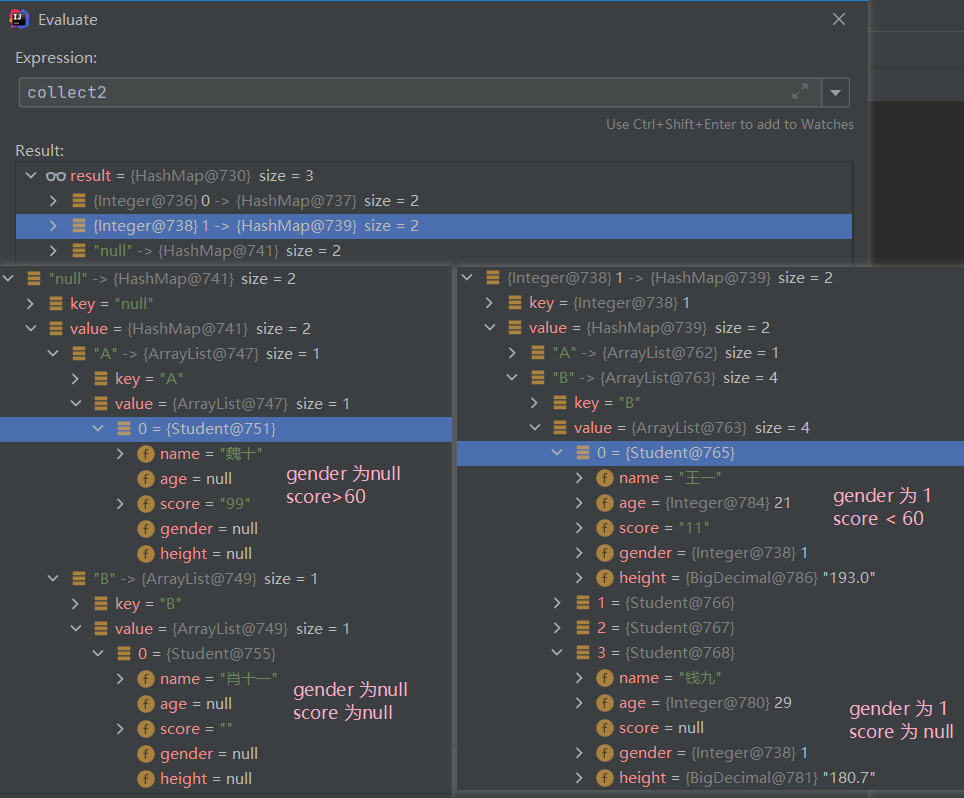Screen dimensions: 964x798
Task: Collapse "A" -> ArrayList@747 node
Action: click(x=53, y=354)
